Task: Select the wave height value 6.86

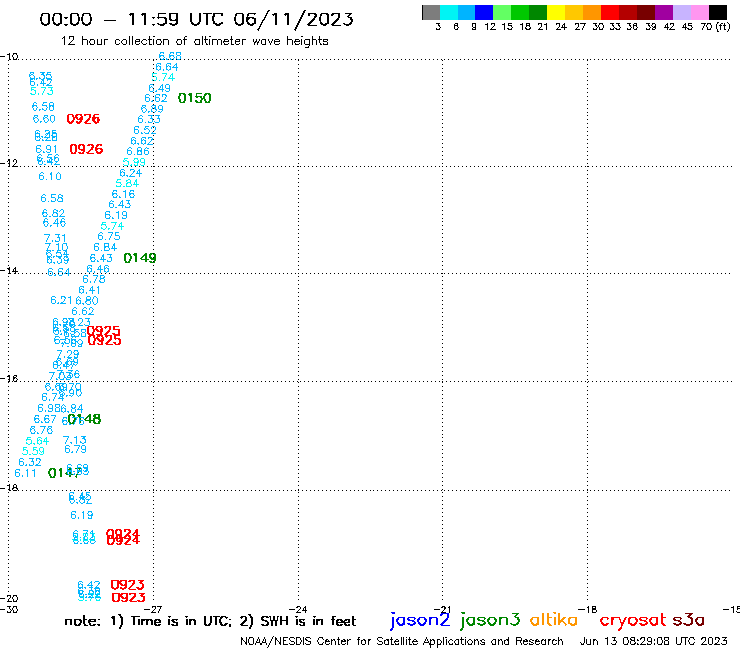Action: tap(138, 152)
